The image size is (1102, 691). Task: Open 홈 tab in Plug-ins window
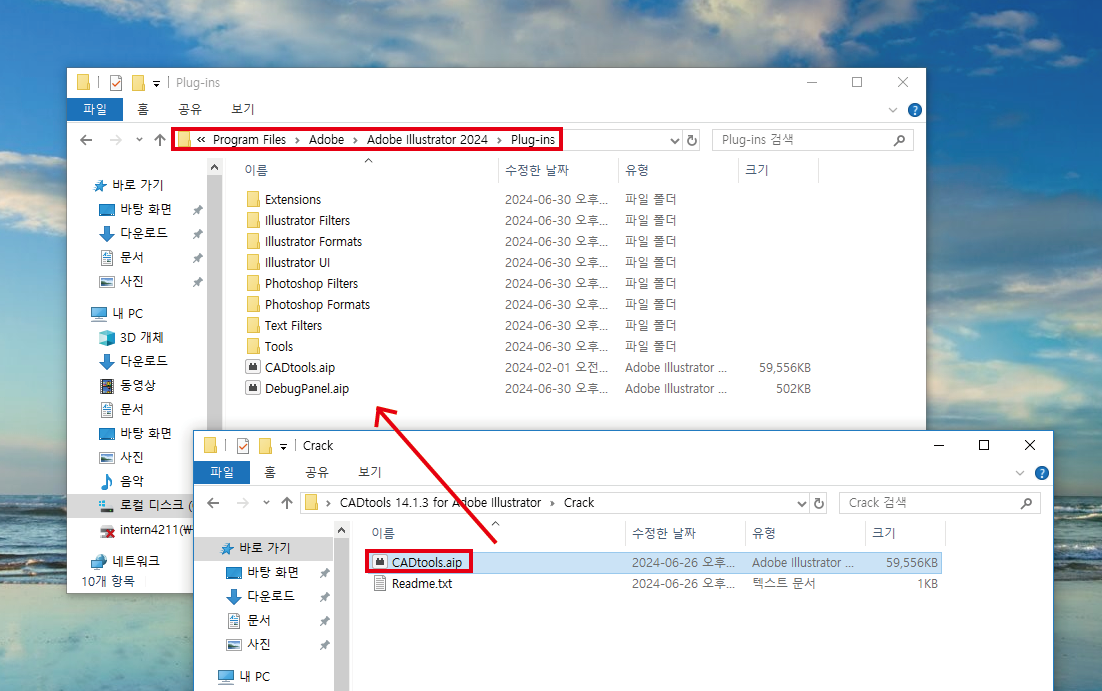click(143, 110)
